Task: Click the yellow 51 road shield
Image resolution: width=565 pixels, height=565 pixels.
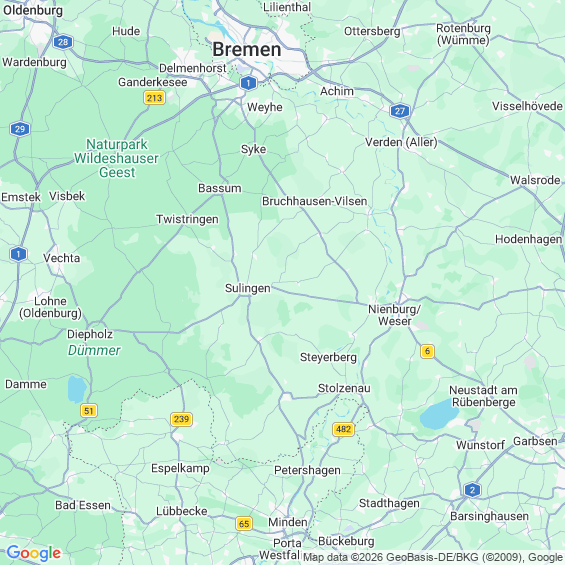Action: (89, 410)
